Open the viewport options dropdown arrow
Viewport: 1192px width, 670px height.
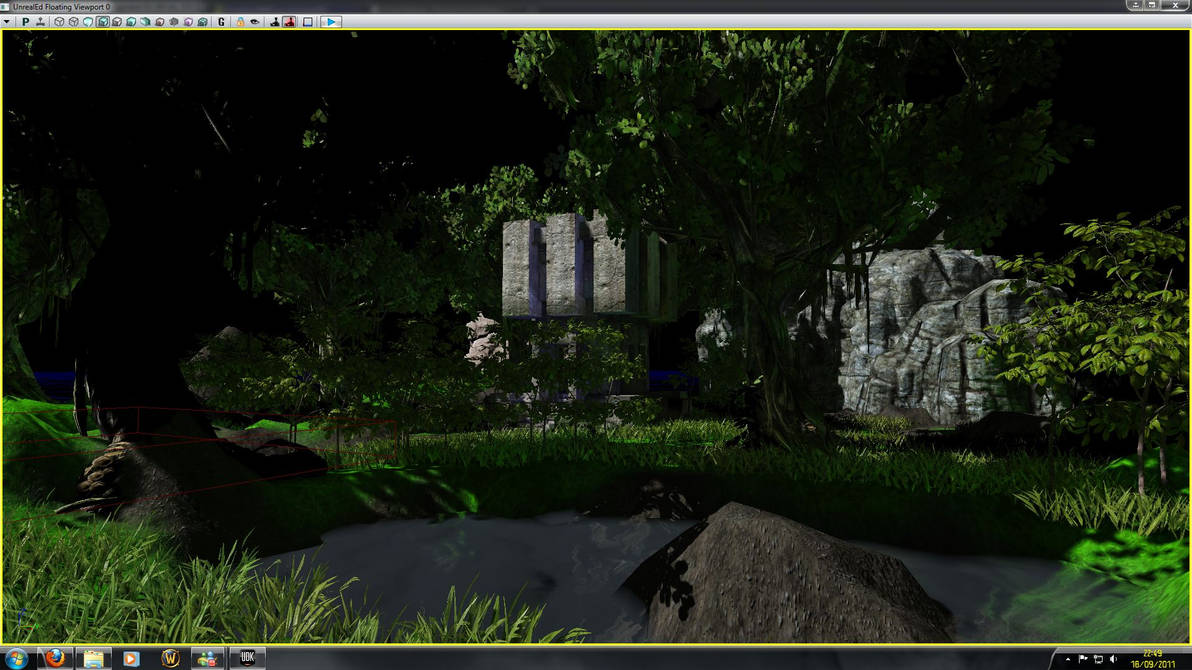point(7,22)
